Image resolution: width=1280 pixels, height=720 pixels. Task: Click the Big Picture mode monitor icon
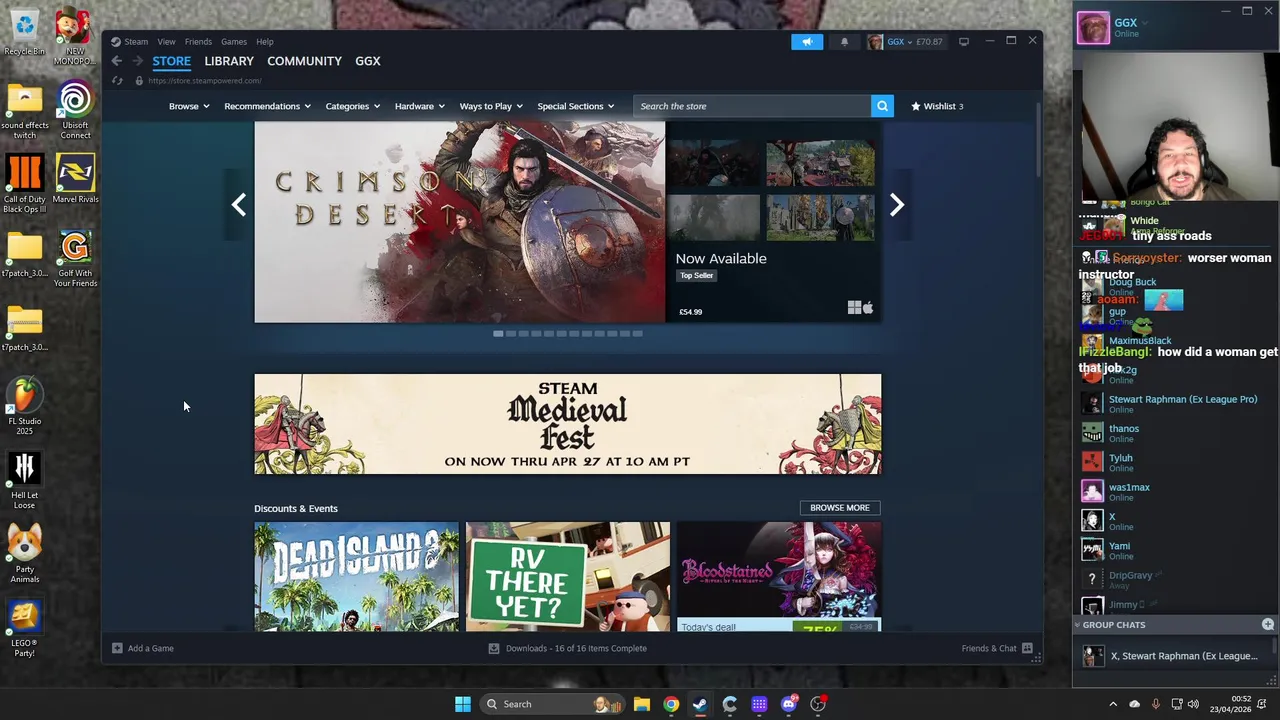(x=964, y=41)
